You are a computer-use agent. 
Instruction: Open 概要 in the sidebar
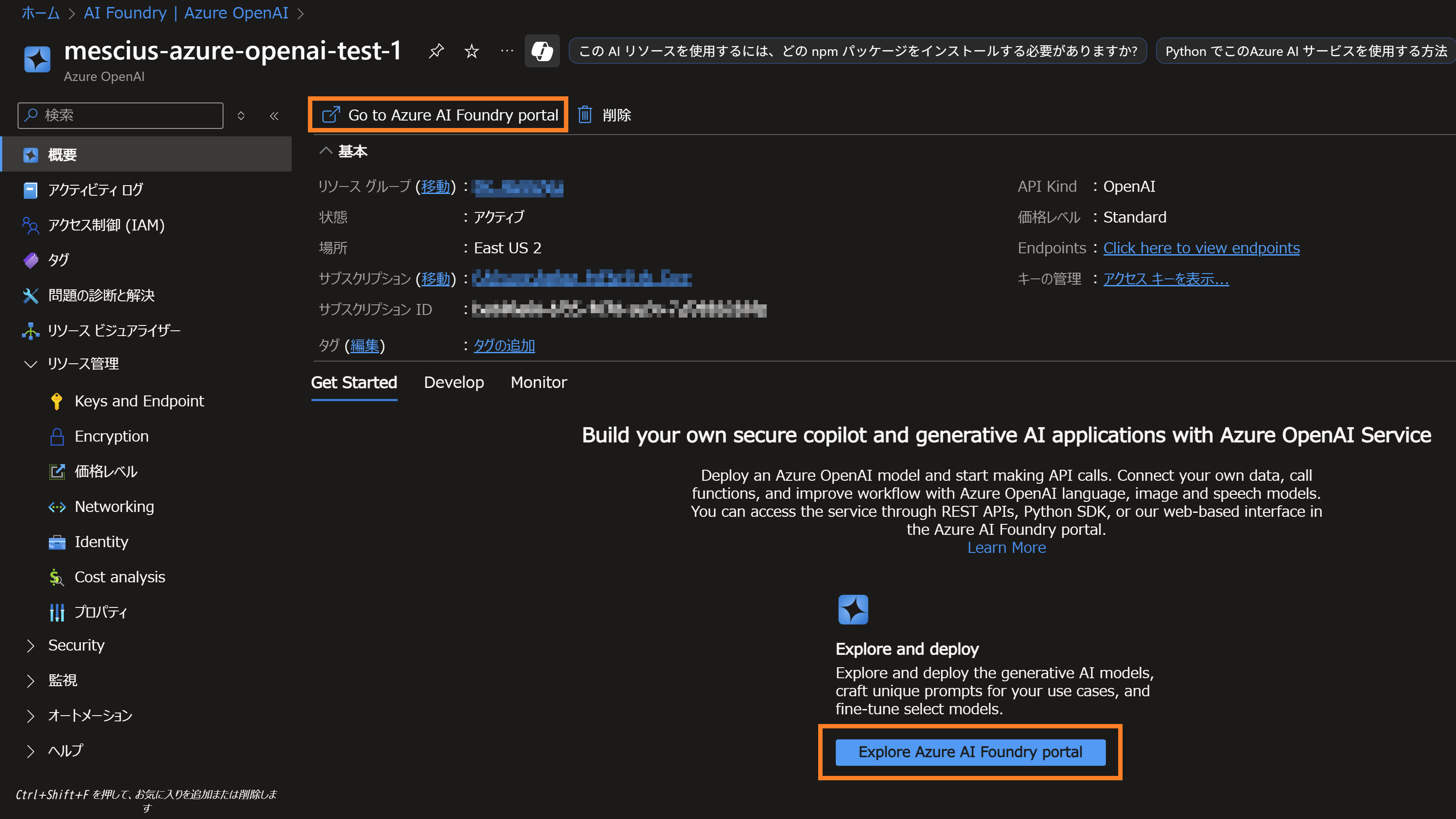point(147,154)
